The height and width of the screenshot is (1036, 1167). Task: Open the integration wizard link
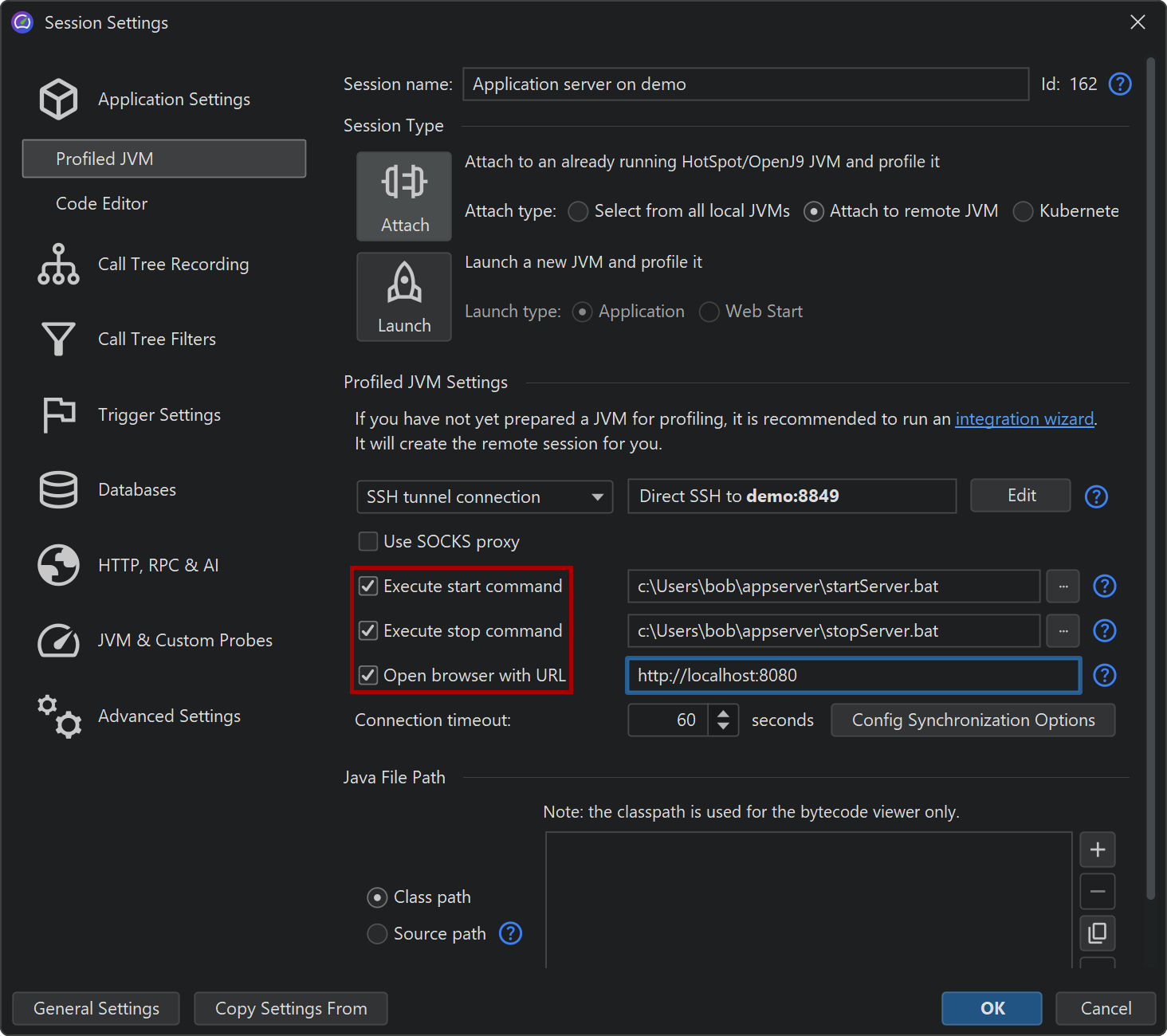coord(1024,419)
